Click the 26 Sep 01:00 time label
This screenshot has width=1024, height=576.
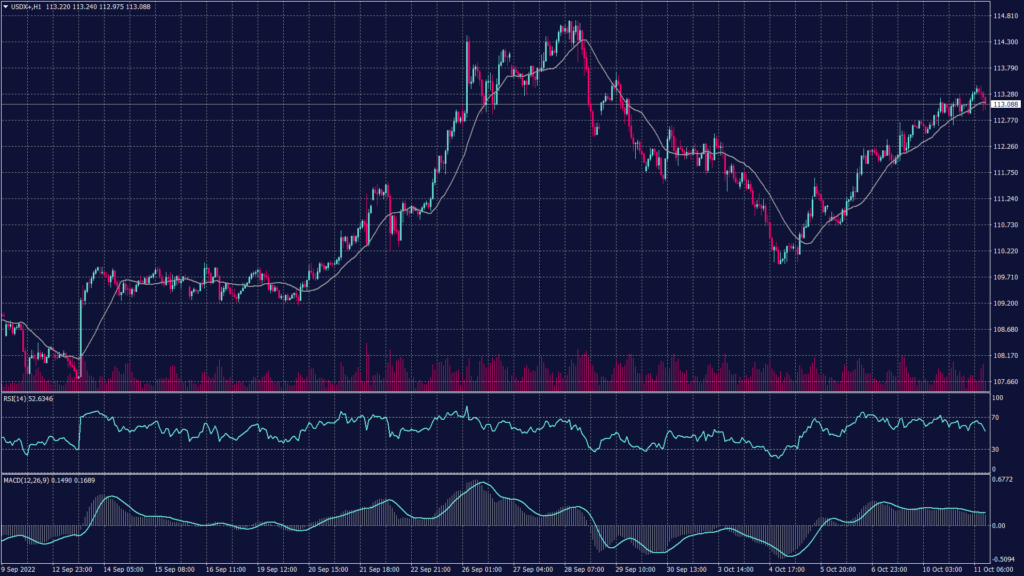[481, 569]
